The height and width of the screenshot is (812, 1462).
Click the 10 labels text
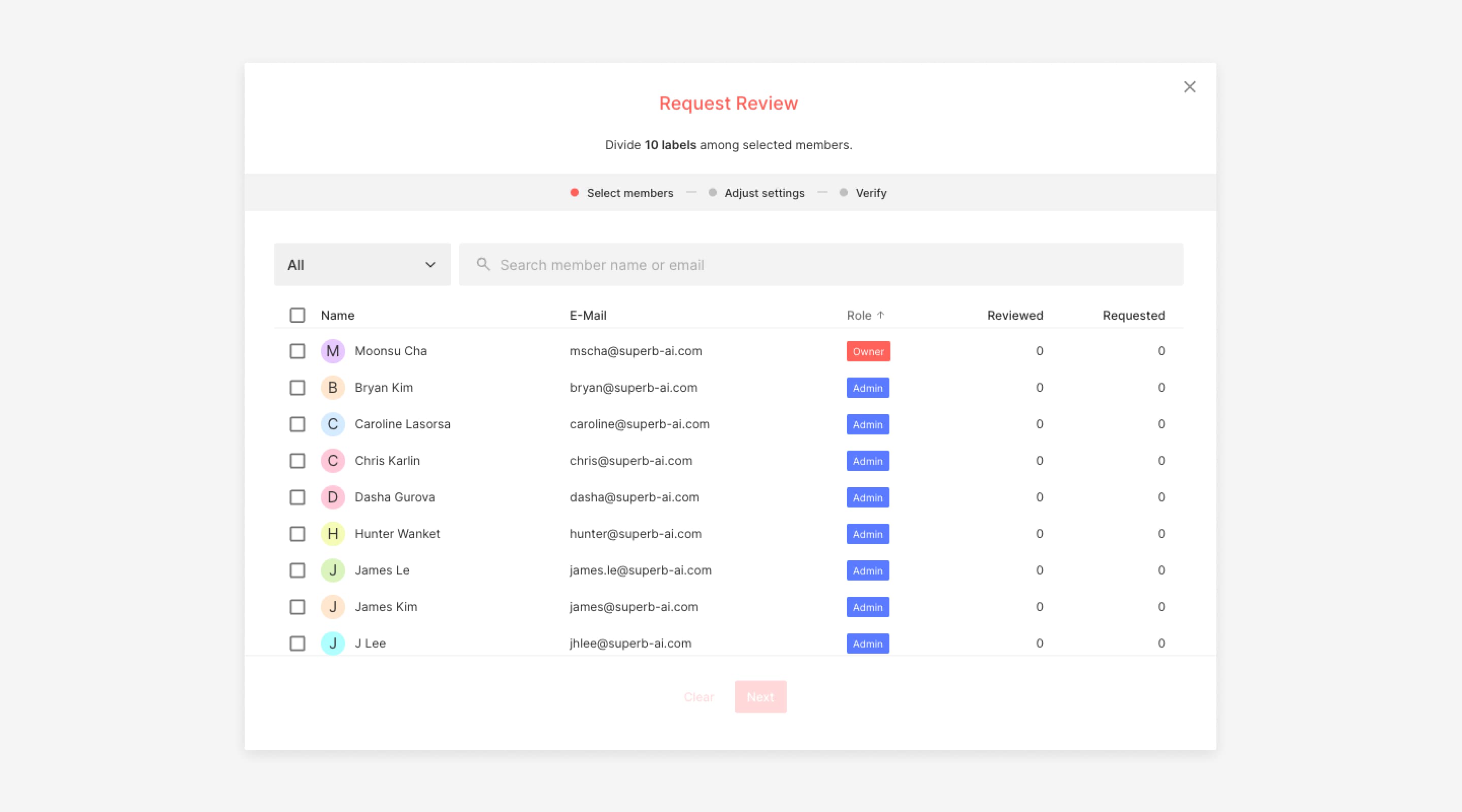coord(670,145)
